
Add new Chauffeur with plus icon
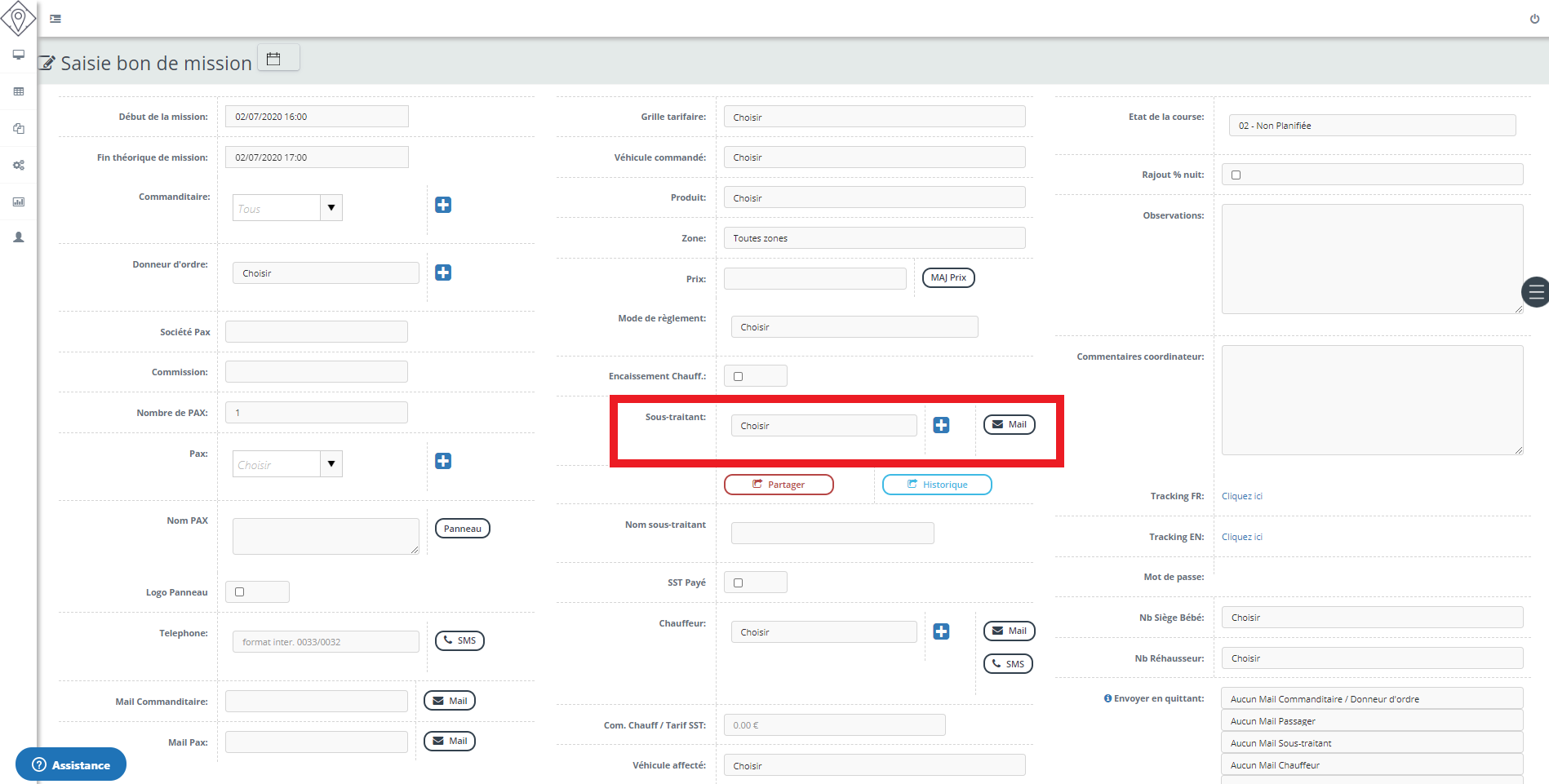click(x=941, y=631)
